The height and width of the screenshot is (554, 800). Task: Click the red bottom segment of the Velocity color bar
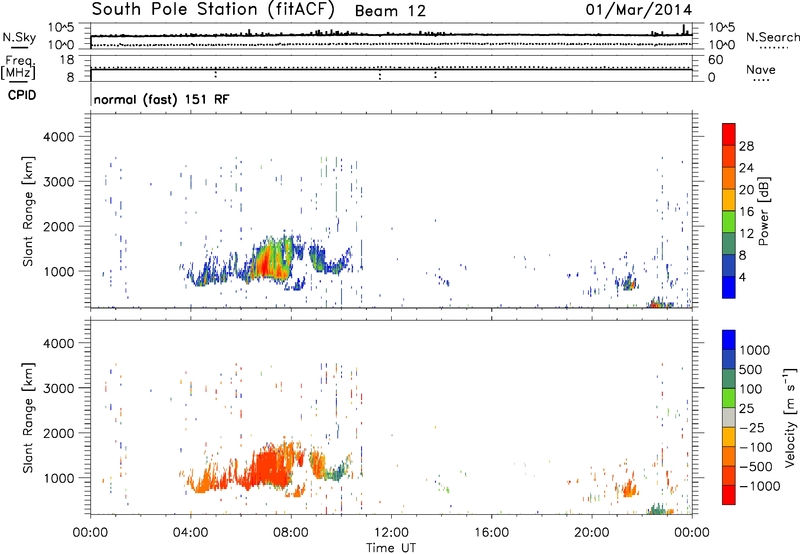coord(729,495)
